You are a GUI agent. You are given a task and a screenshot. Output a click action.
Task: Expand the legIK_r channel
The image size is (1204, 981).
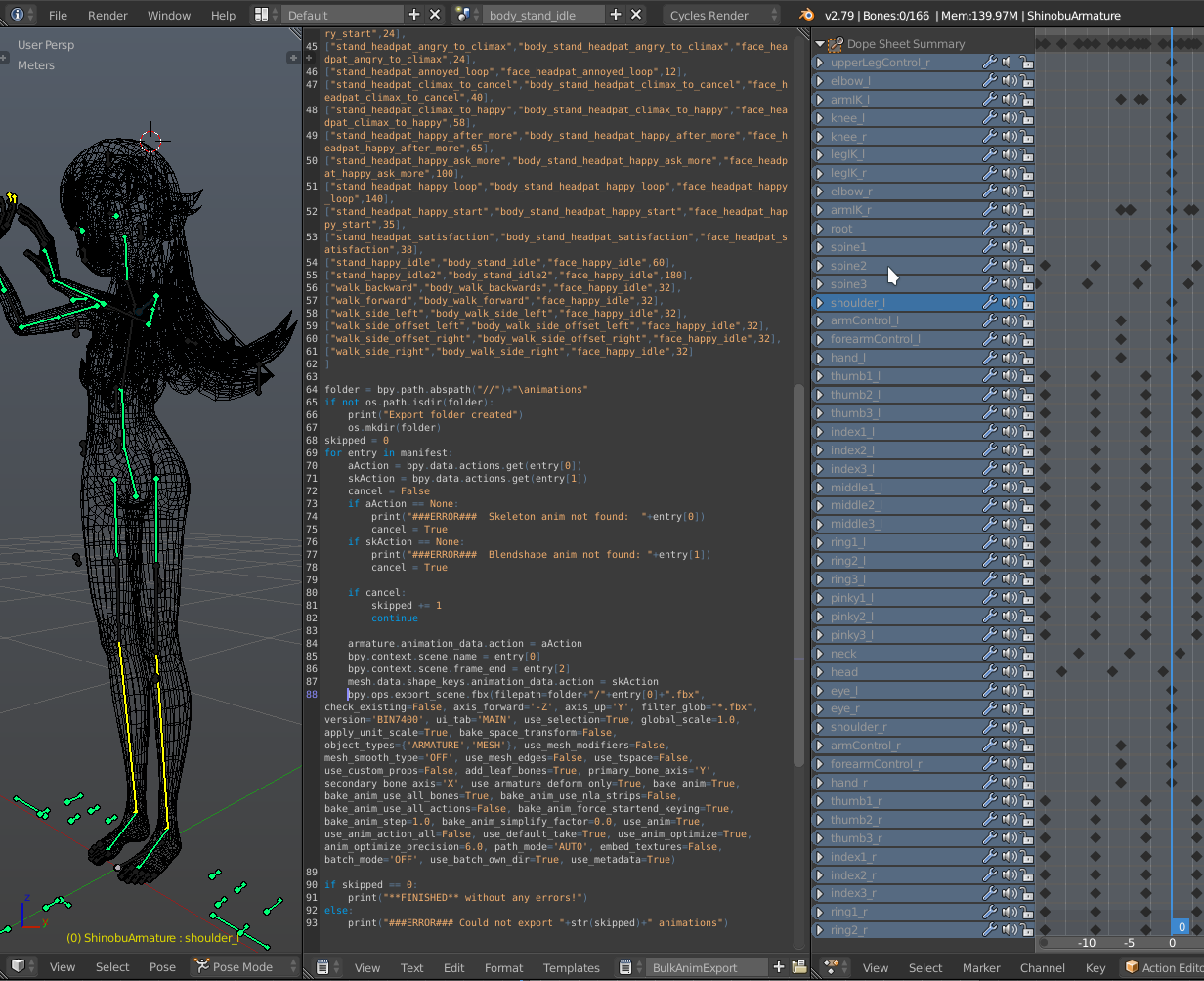[820, 173]
